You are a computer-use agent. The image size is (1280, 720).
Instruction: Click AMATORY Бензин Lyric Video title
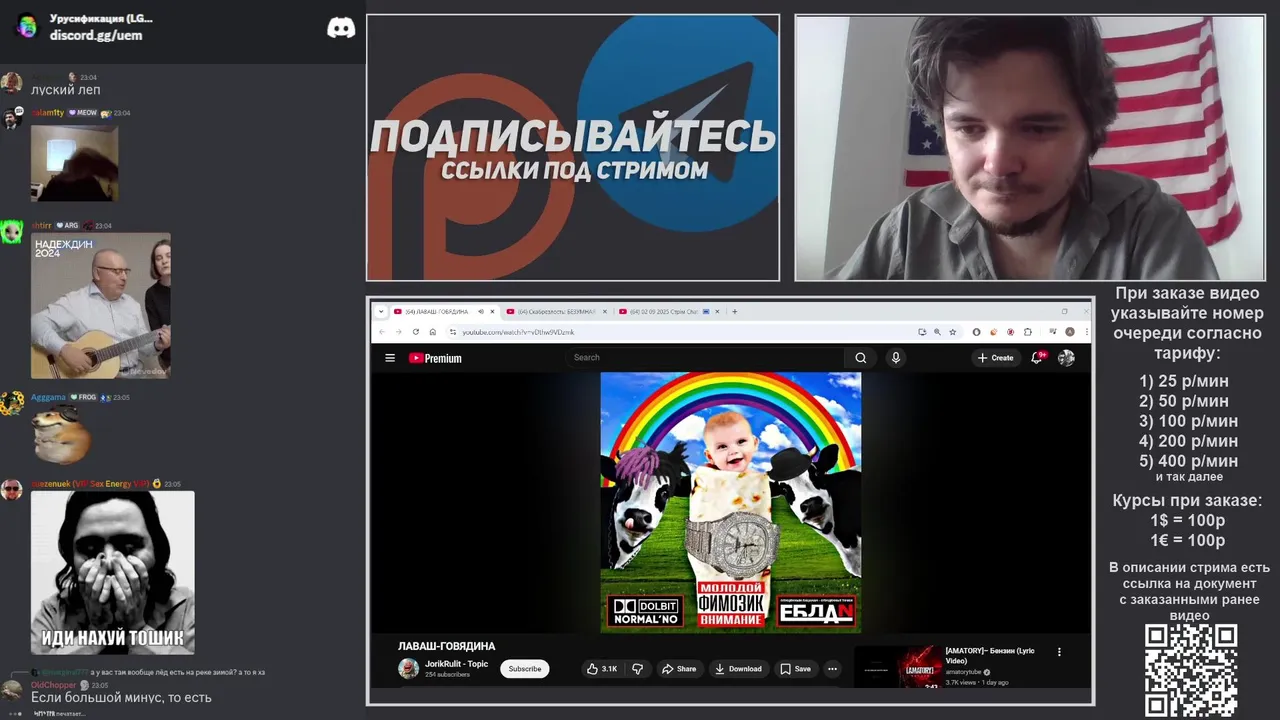click(990, 656)
